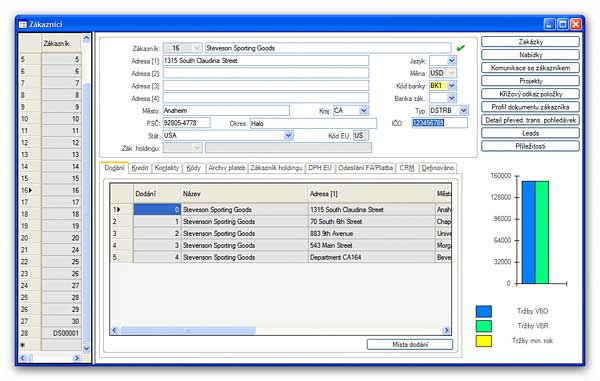The width and height of the screenshot is (600, 381).
Task: Switch to the Kódy tab
Action: click(x=194, y=168)
